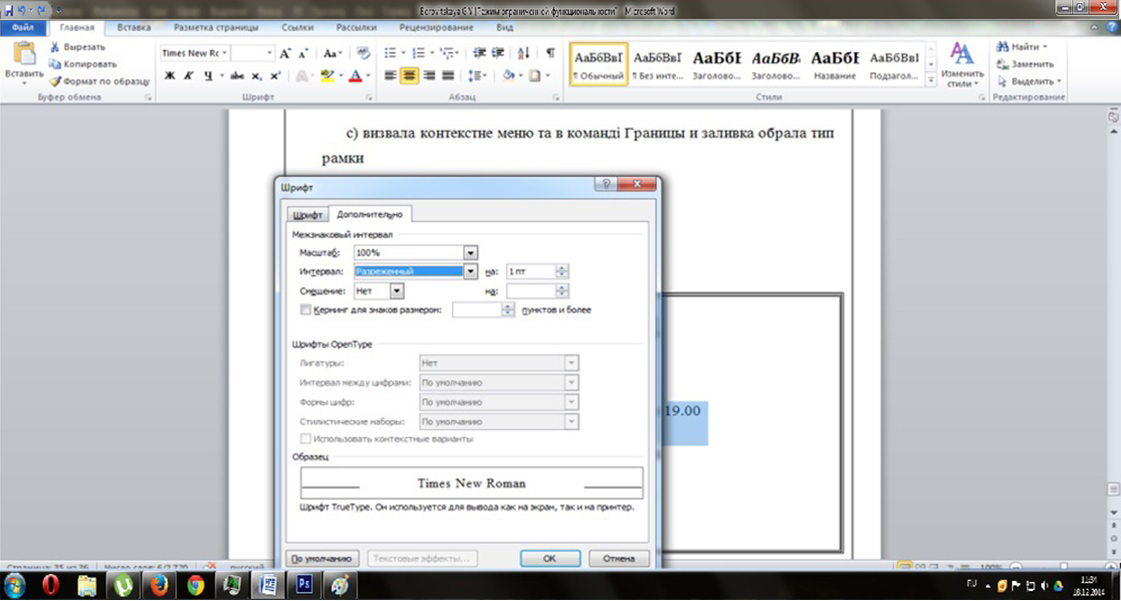Expand the Масштаб dropdown list

pos(471,253)
